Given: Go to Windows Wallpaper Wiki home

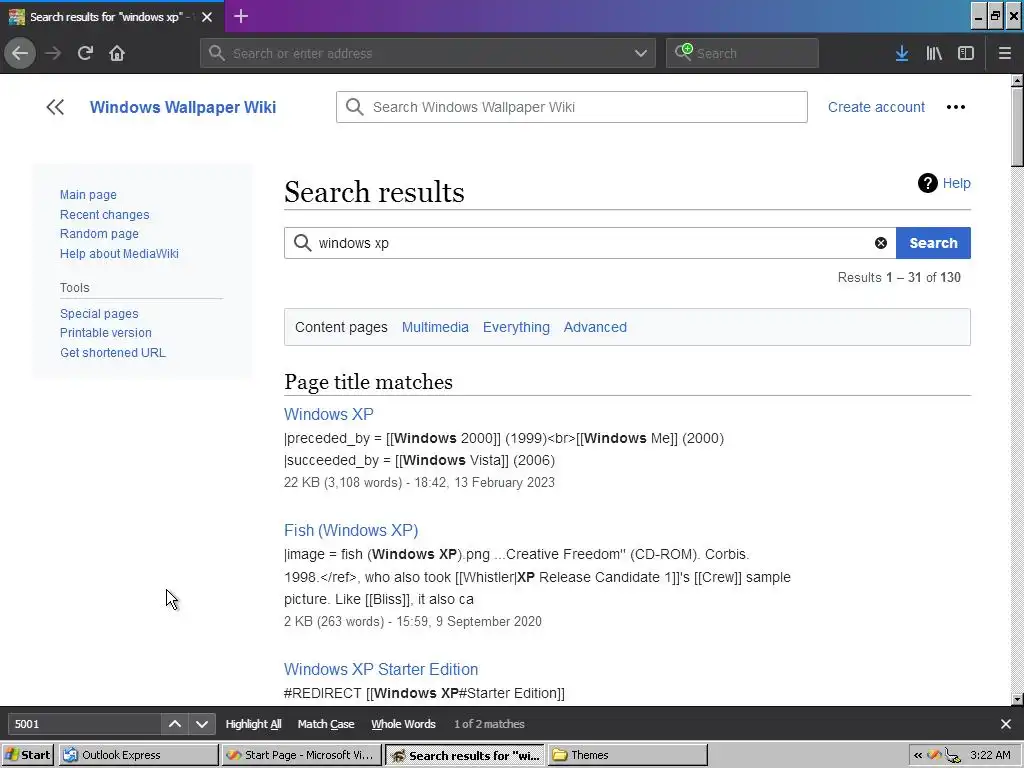Looking at the screenshot, I should point(183,107).
